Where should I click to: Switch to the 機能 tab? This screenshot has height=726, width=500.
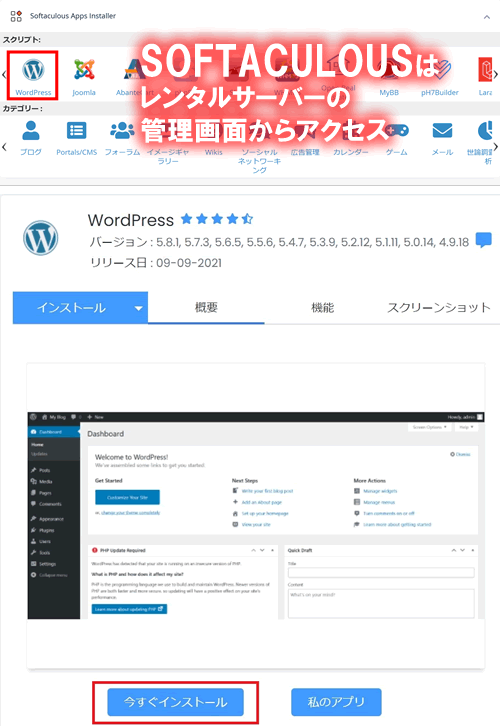tap(322, 307)
